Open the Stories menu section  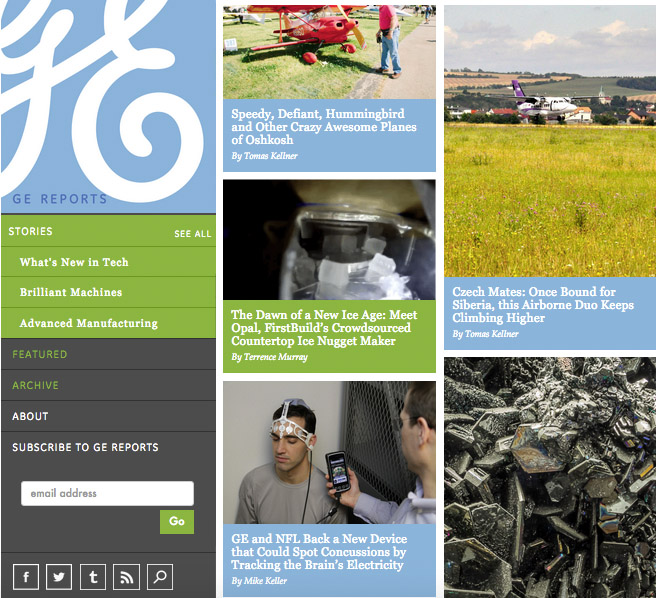click(x=31, y=231)
